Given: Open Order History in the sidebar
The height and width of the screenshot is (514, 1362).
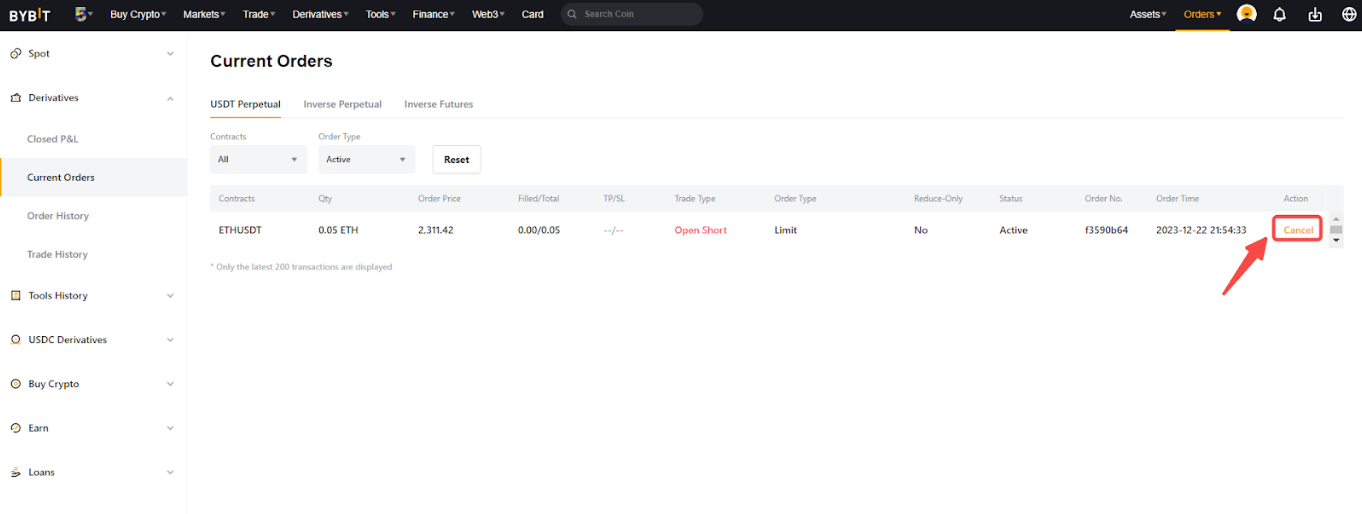Looking at the screenshot, I should pos(58,216).
